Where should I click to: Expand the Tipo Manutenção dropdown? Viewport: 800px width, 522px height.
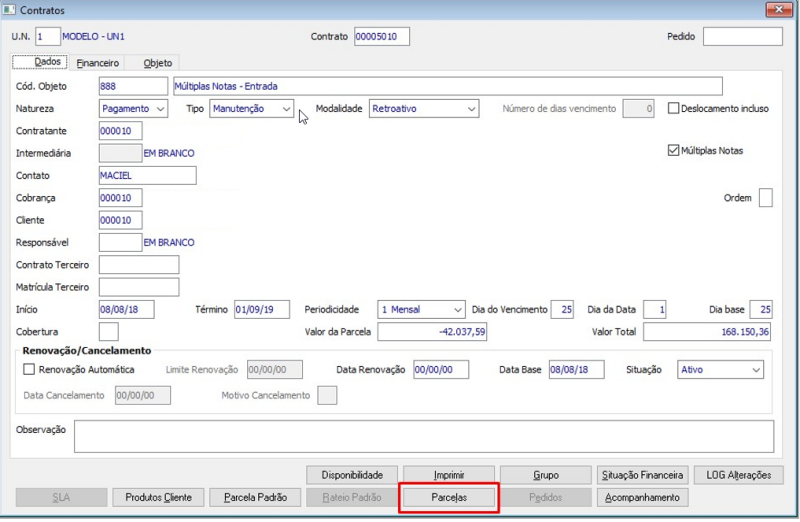coord(252,109)
